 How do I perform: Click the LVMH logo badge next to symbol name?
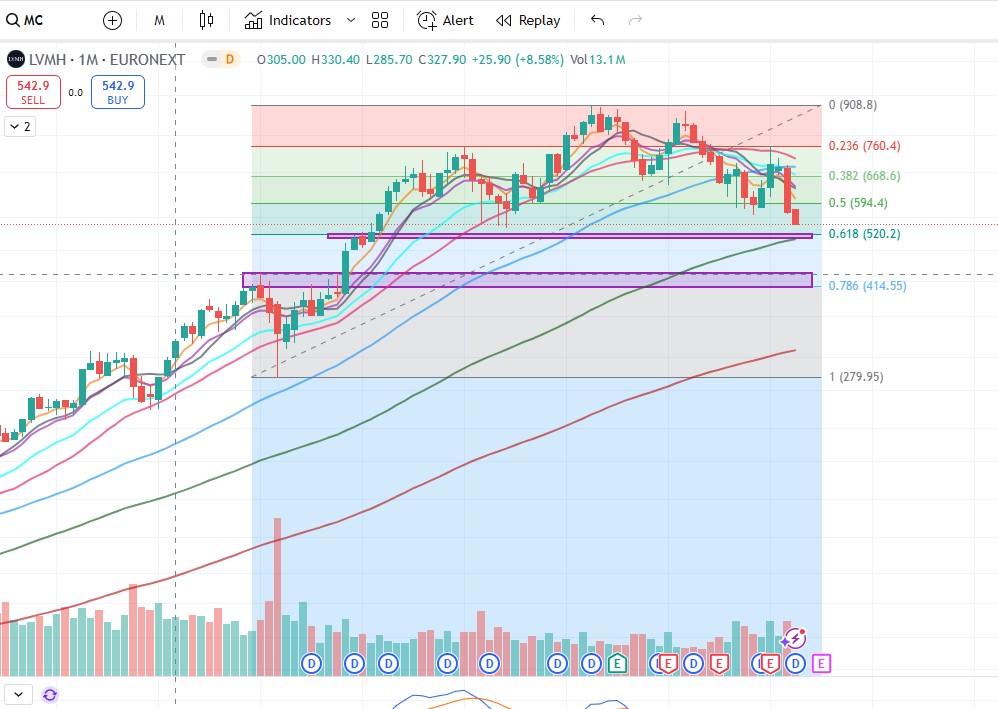(17, 59)
